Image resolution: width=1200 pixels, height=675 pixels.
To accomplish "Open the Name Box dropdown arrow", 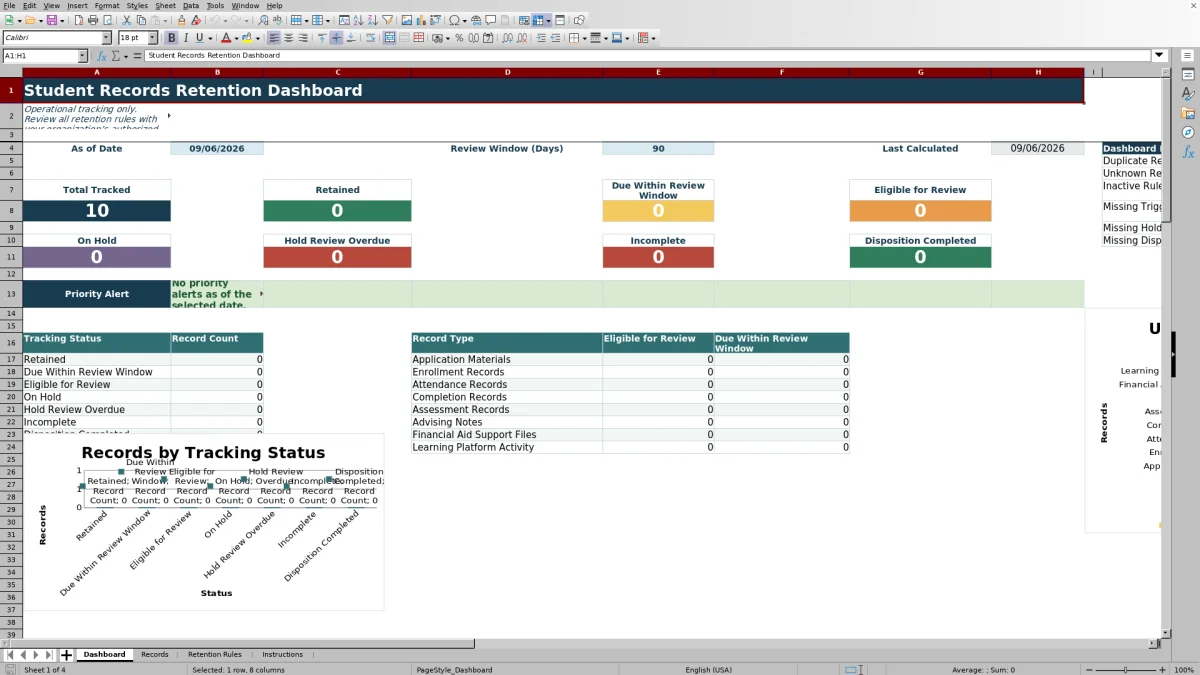I will coord(82,56).
